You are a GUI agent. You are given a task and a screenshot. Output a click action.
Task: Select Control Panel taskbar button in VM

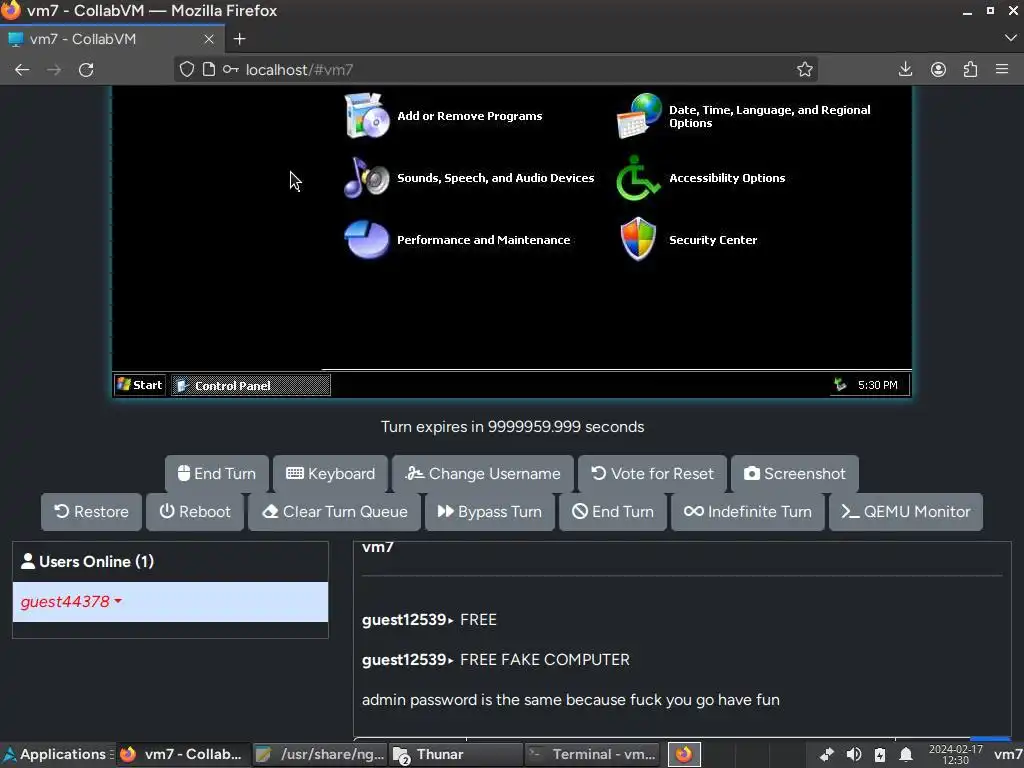(x=251, y=385)
